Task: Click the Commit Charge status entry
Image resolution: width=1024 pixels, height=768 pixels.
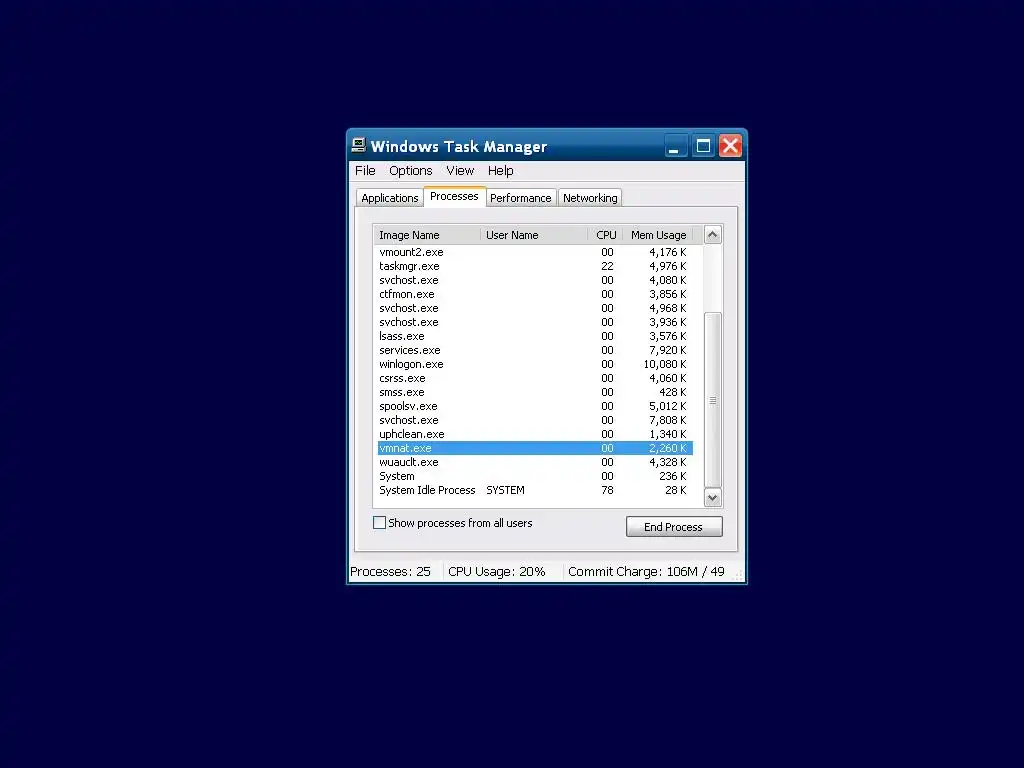Action: click(x=646, y=571)
